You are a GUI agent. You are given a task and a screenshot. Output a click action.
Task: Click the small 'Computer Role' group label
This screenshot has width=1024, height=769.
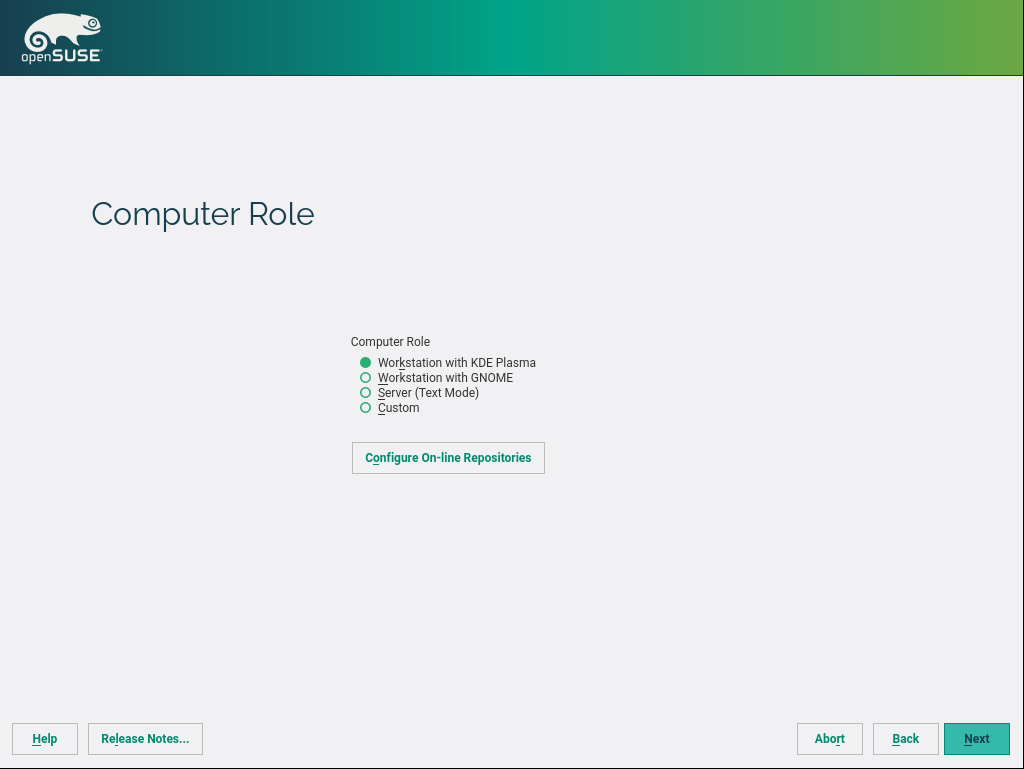click(390, 342)
